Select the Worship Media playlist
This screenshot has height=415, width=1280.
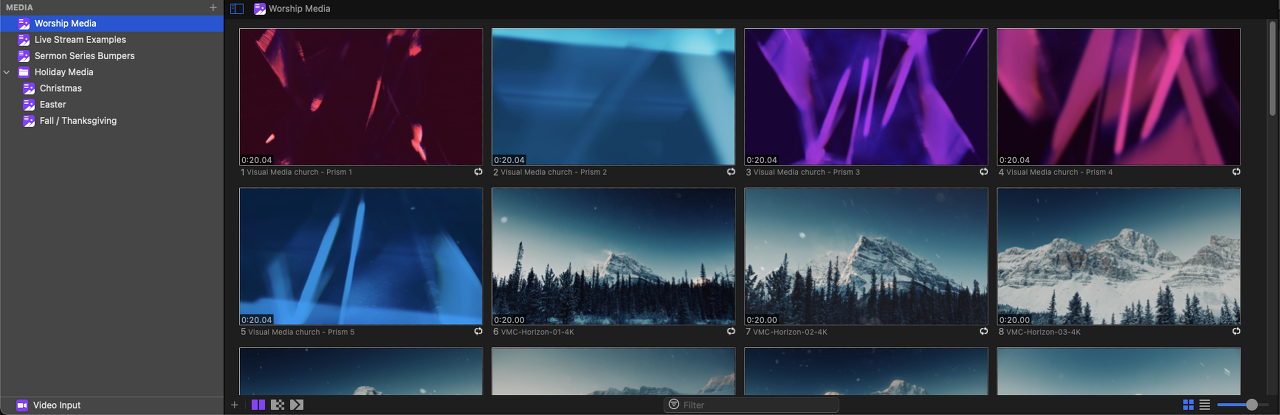point(112,23)
